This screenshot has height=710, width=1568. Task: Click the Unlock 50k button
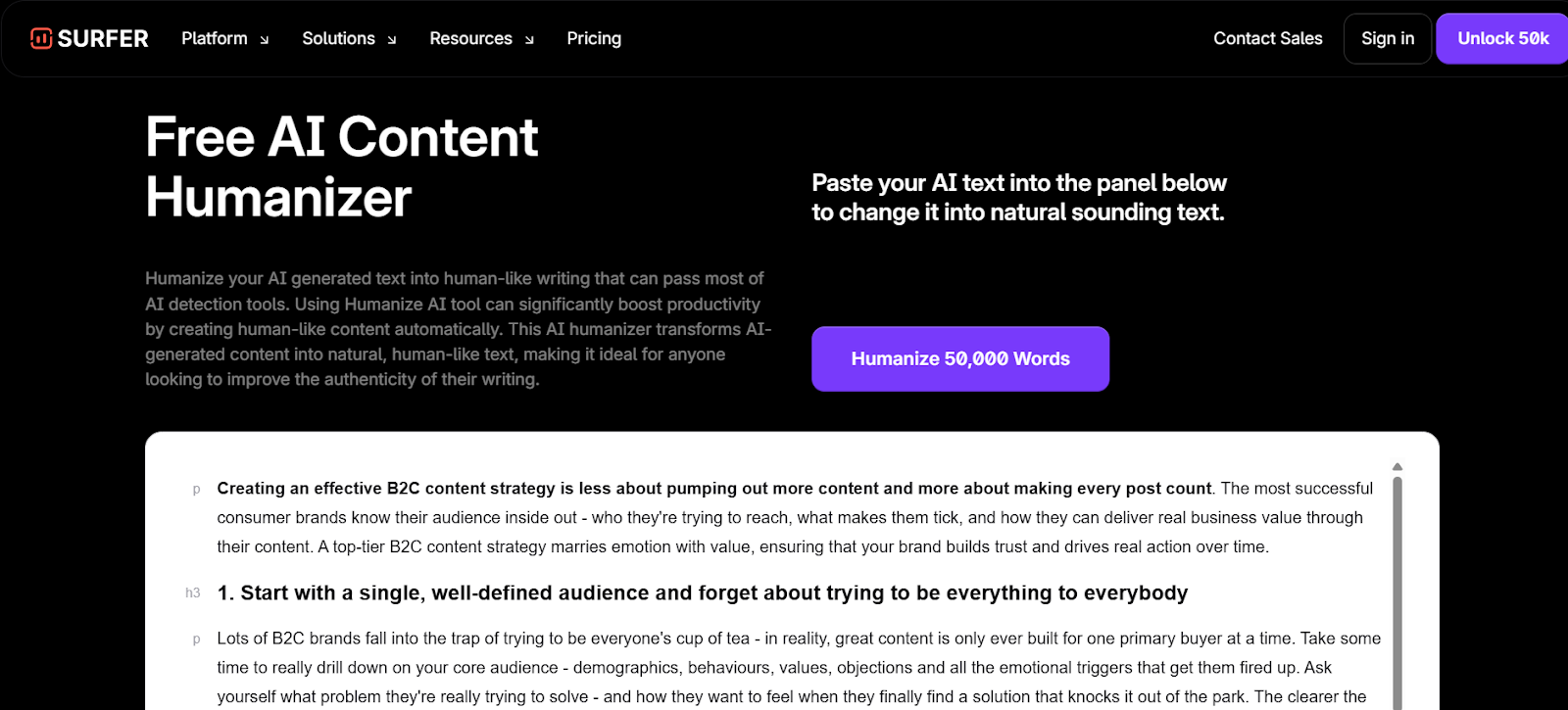[x=1501, y=38]
